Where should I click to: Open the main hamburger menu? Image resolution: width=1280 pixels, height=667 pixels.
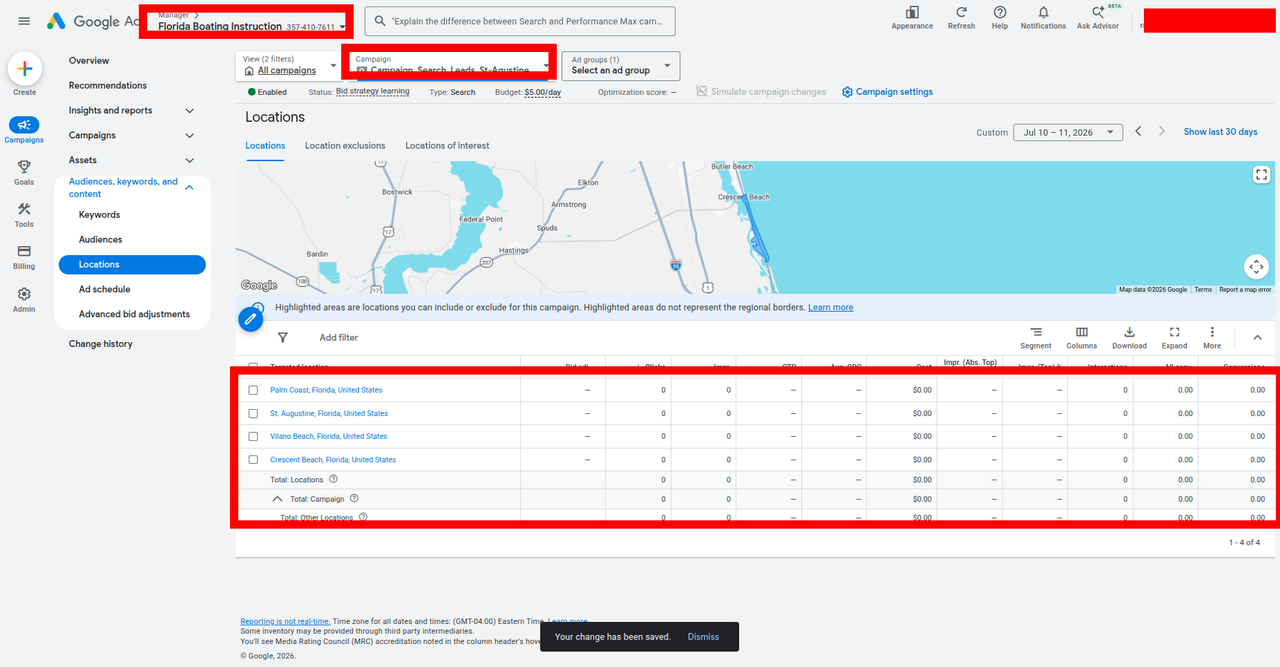[x=24, y=21]
